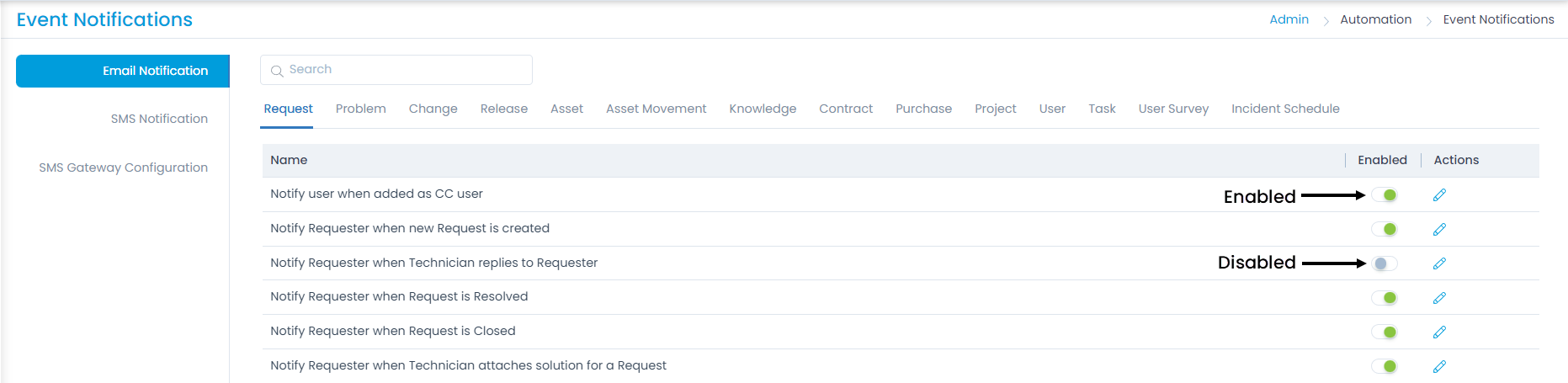Disable 'Notify user when added as CC user' toggle
This screenshot has height=383, width=1568.
pos(1385,195)
